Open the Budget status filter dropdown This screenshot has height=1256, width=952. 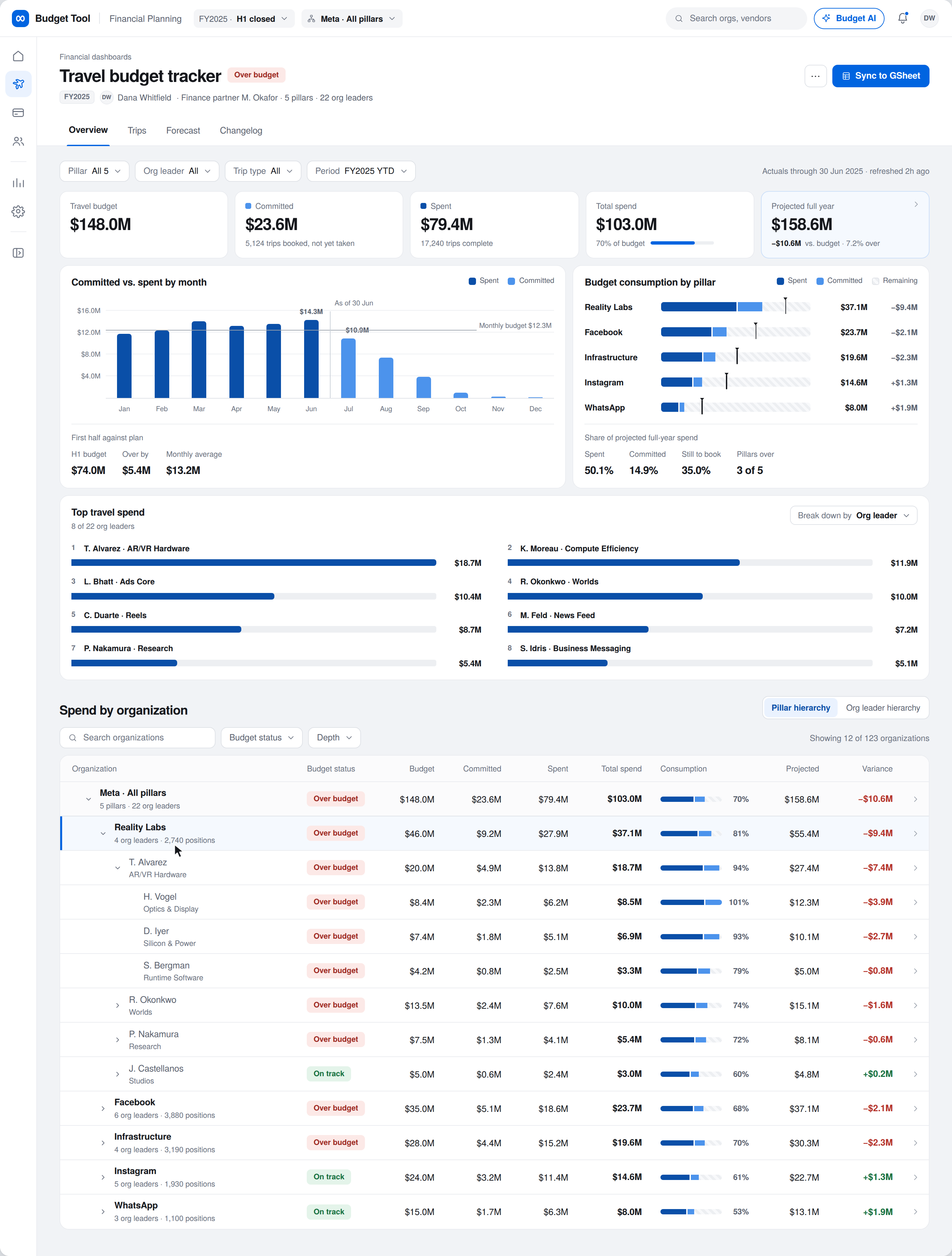(x=261, y=737)
